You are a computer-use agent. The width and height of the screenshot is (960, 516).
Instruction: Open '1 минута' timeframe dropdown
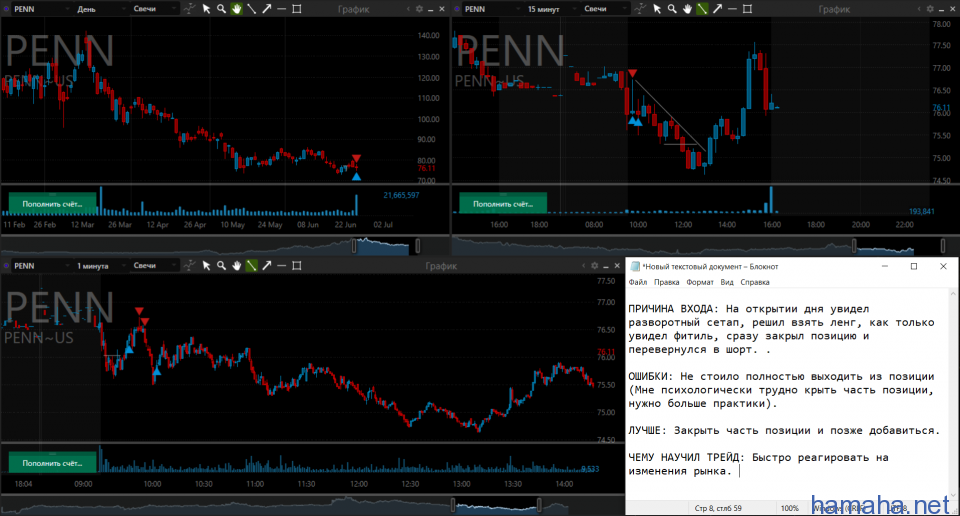click(x=100, y=266)
